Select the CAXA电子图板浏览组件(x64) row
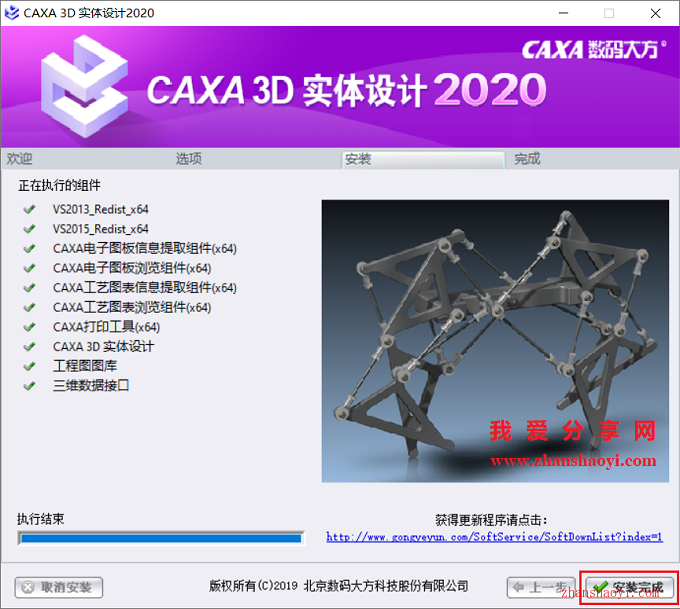The width and height of the screenshot is (680, 609). (x=132, y=268)
